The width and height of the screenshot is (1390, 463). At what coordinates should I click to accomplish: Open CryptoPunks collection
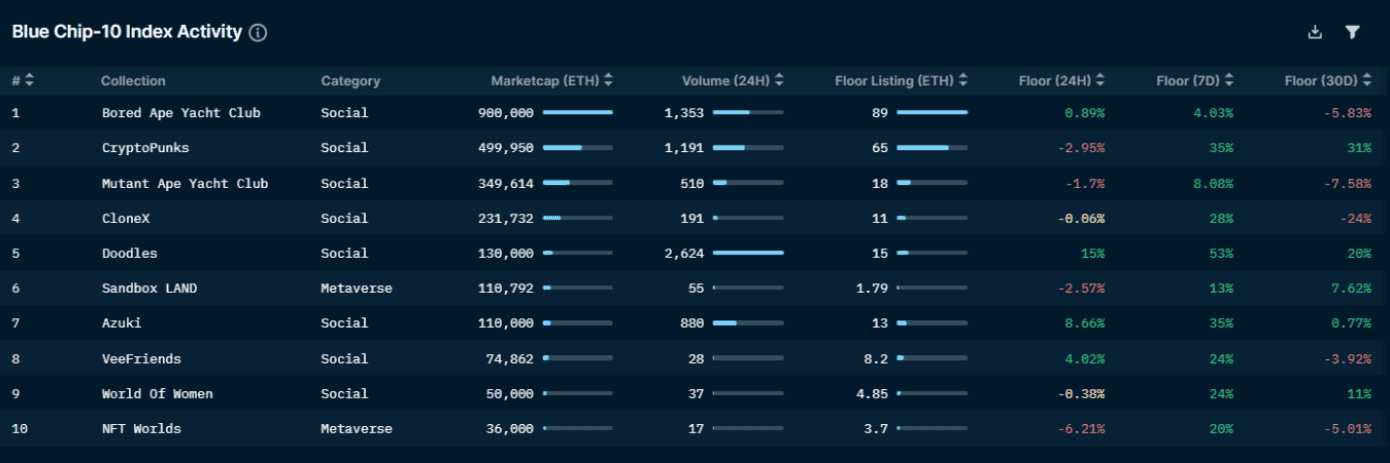145,148
